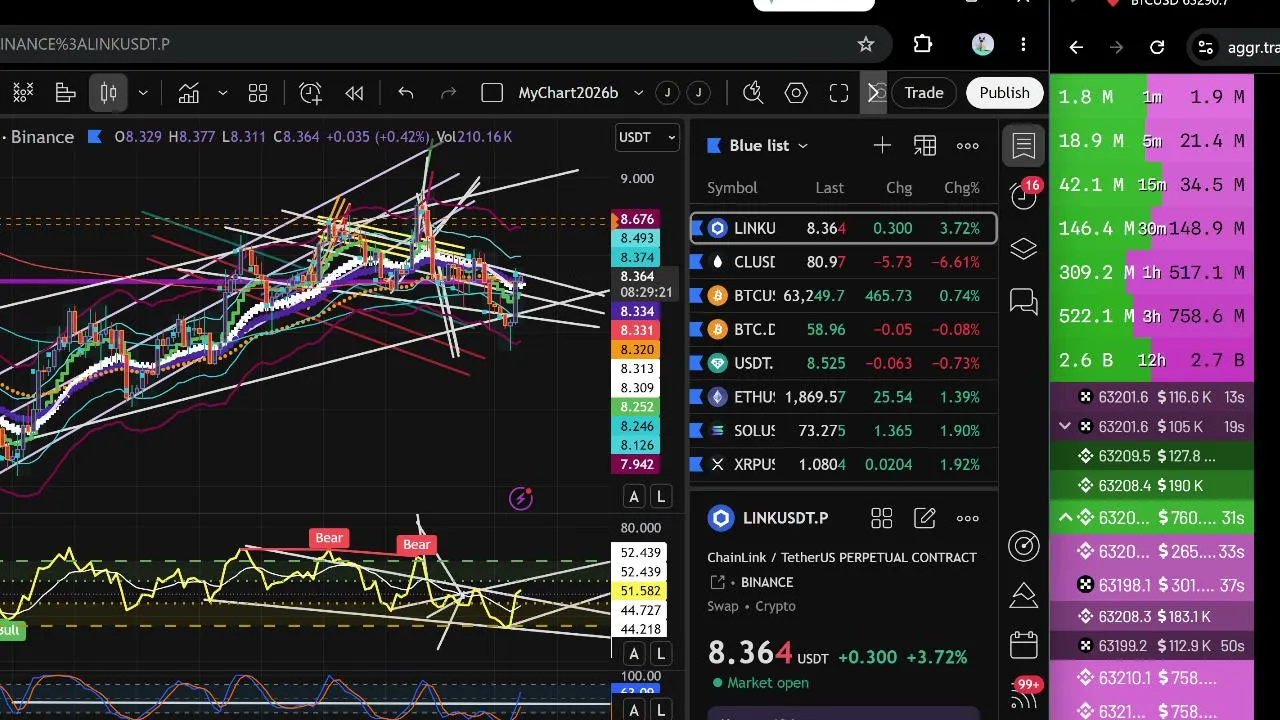1280x720 pixels.
Task: Select the candlestick chart style button
Action: click(x=108, y=93)
